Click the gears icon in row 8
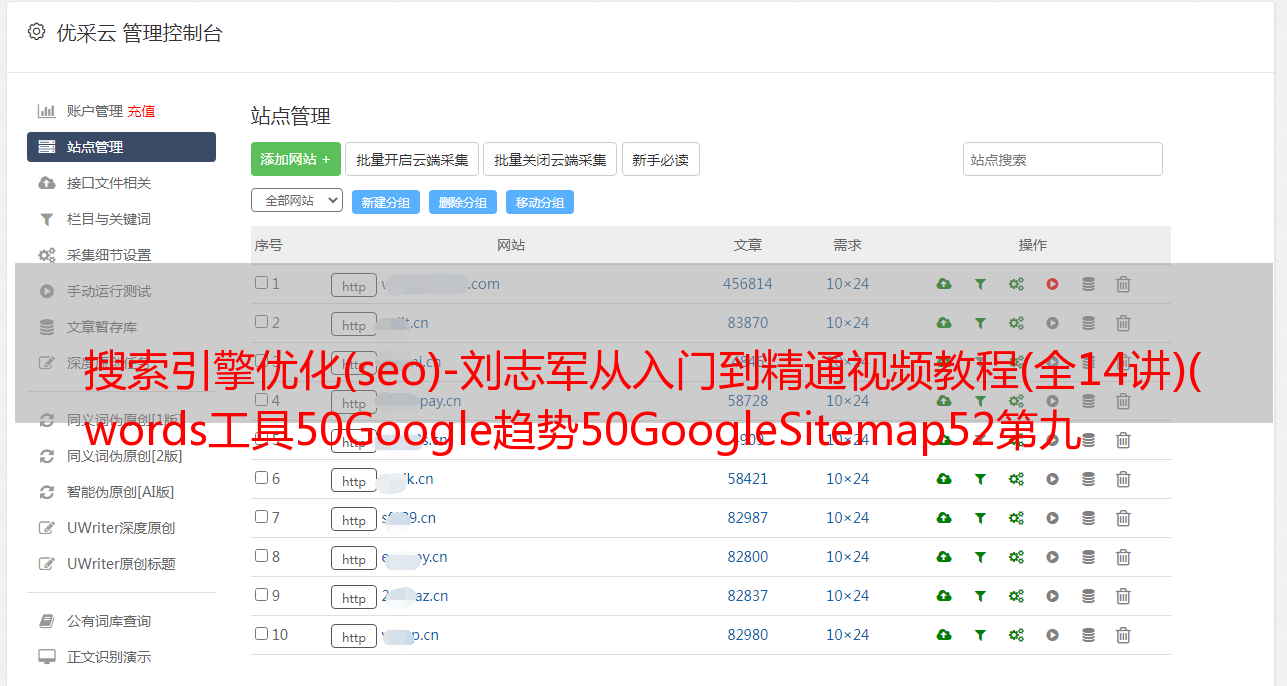 [1016, 557]
